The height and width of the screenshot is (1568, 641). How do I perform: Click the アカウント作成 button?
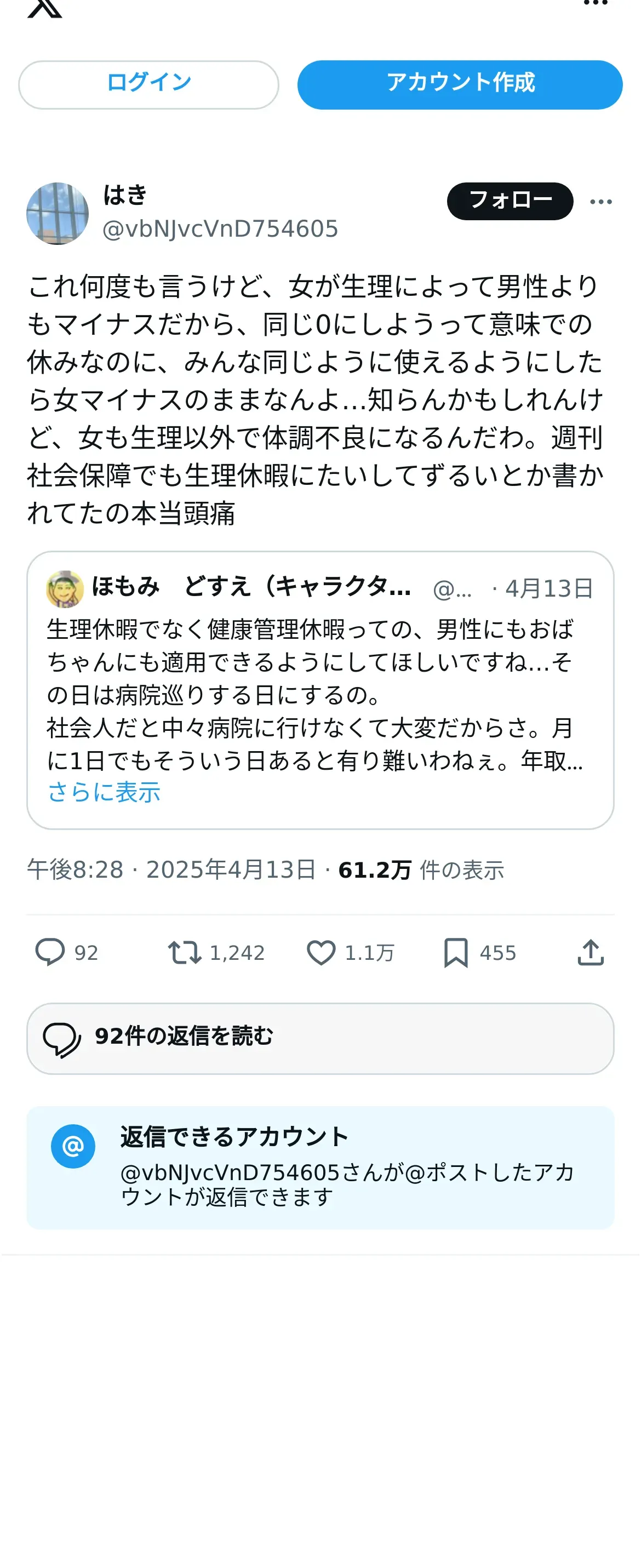point(460,84)
